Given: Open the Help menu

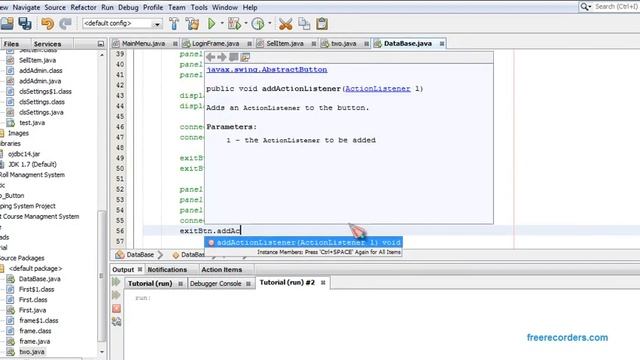Looking at the screenshot, I should [250, 7].
